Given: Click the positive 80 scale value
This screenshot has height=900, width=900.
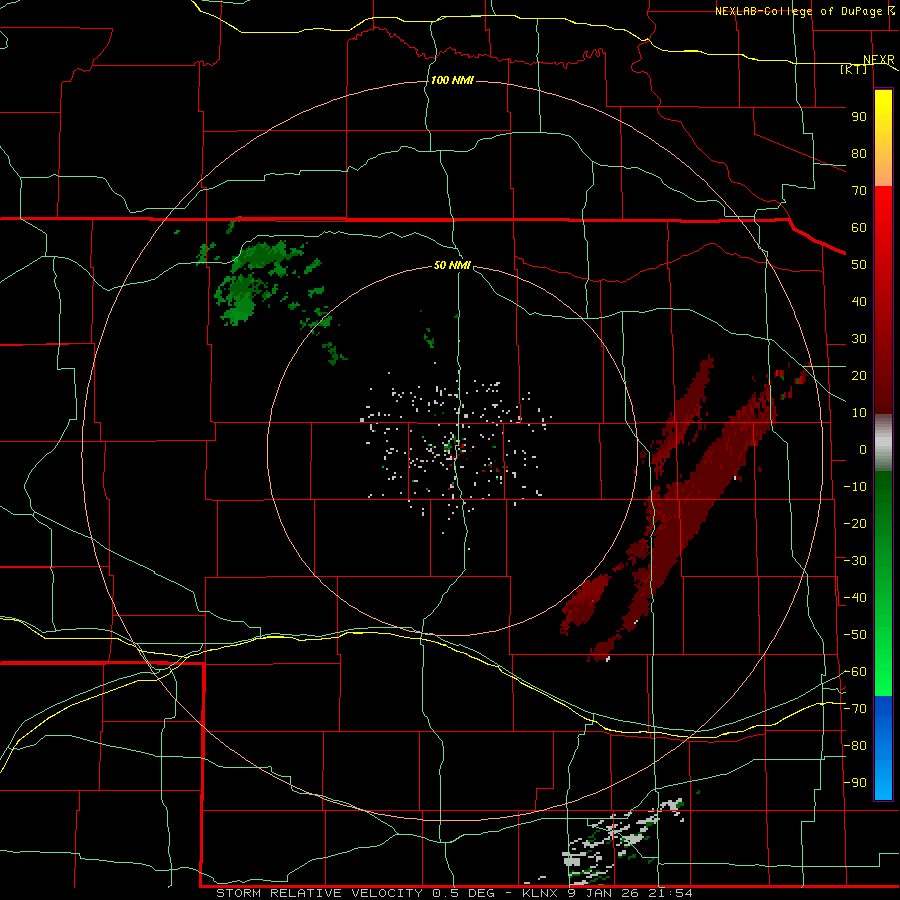Looking at the screenshot, I should (859, 153).
